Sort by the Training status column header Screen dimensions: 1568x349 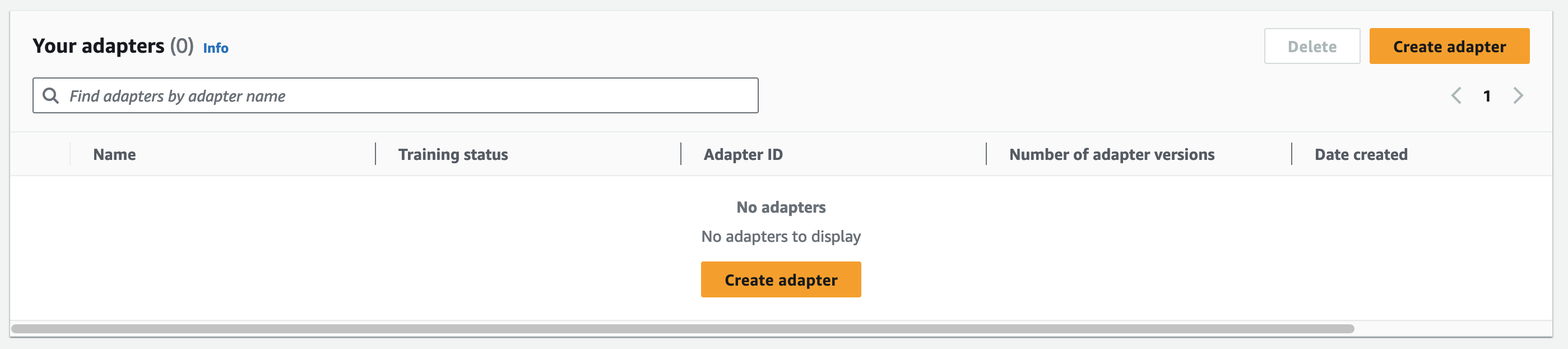(453, 154)
